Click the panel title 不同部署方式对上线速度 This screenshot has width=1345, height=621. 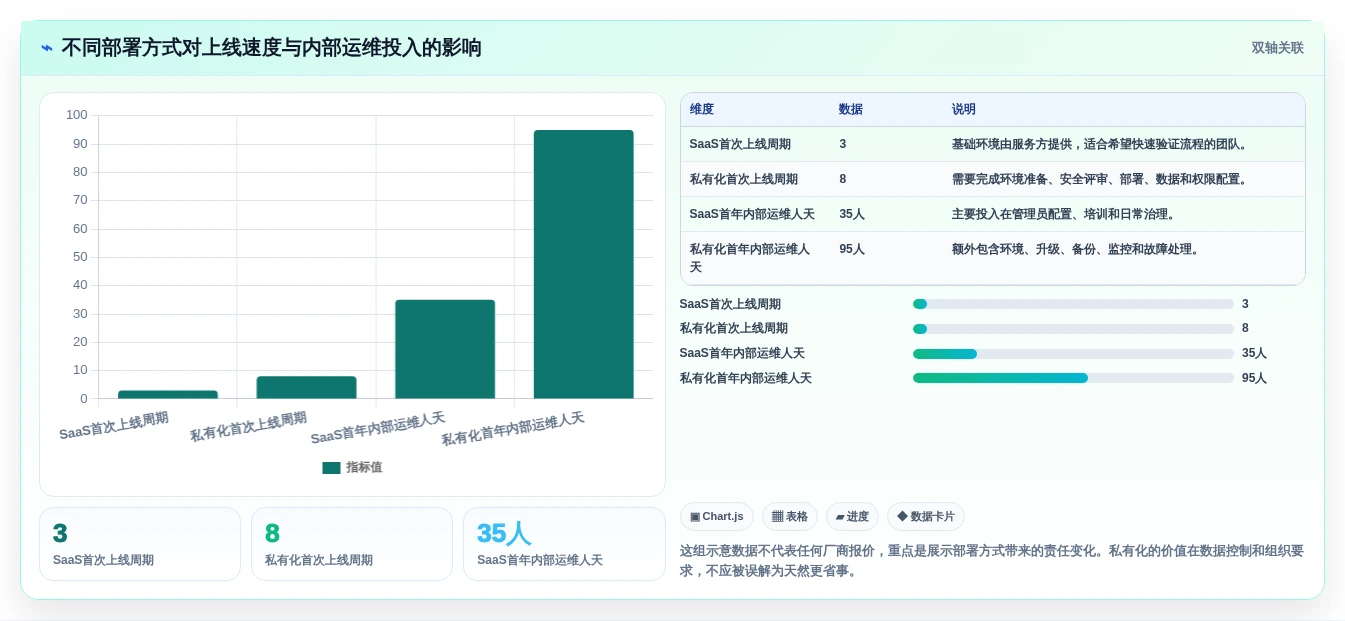272,48
